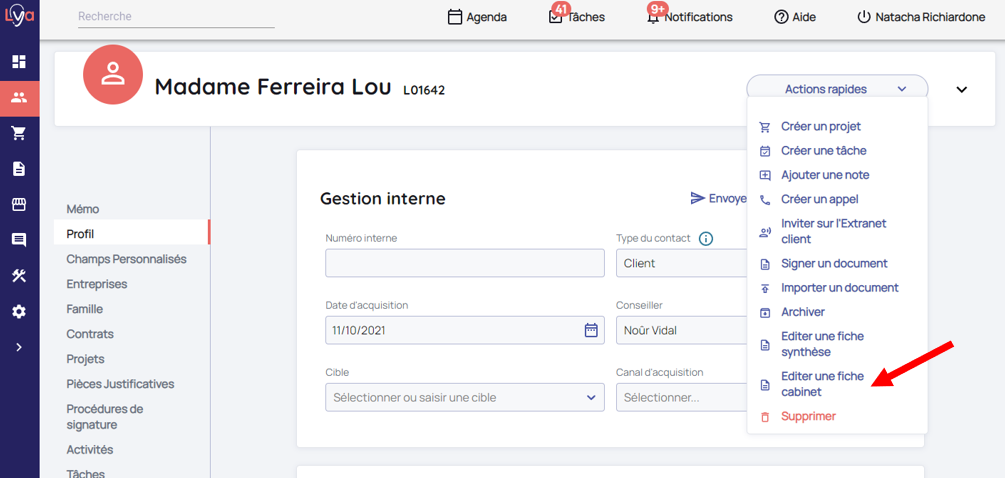1005x478 pixels.
Task: Click 'Supprimer' in the actions menu
Action: (808, 416)
